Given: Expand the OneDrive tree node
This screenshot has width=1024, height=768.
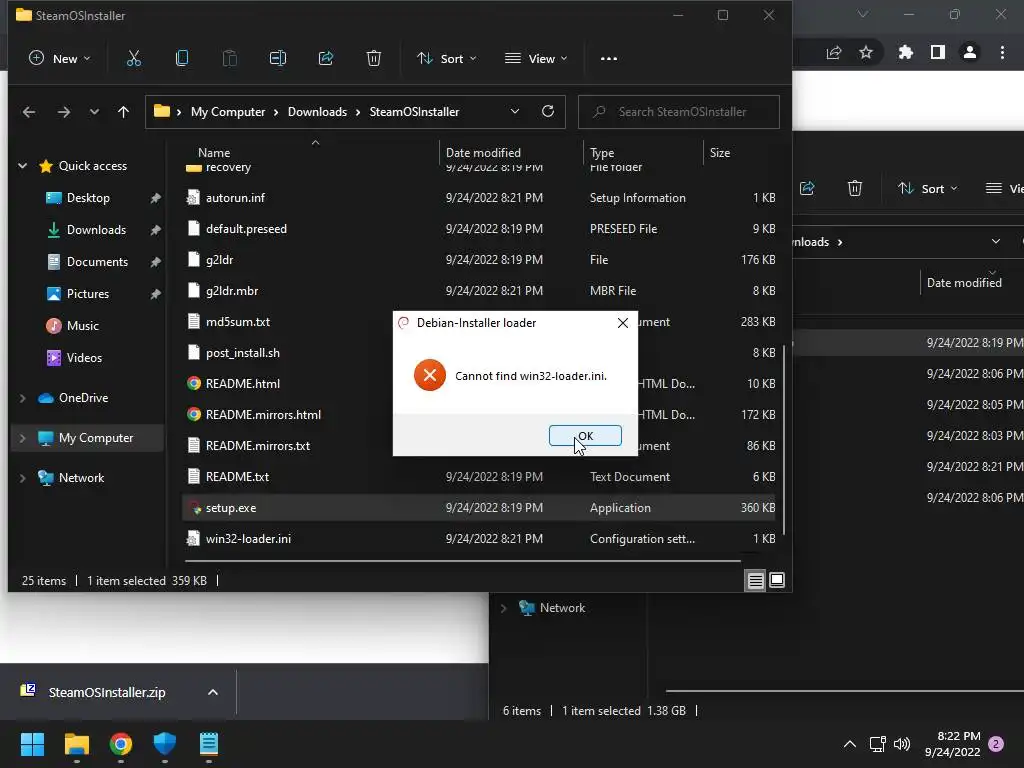Looking at the screenshot, I should coord(22,398).
